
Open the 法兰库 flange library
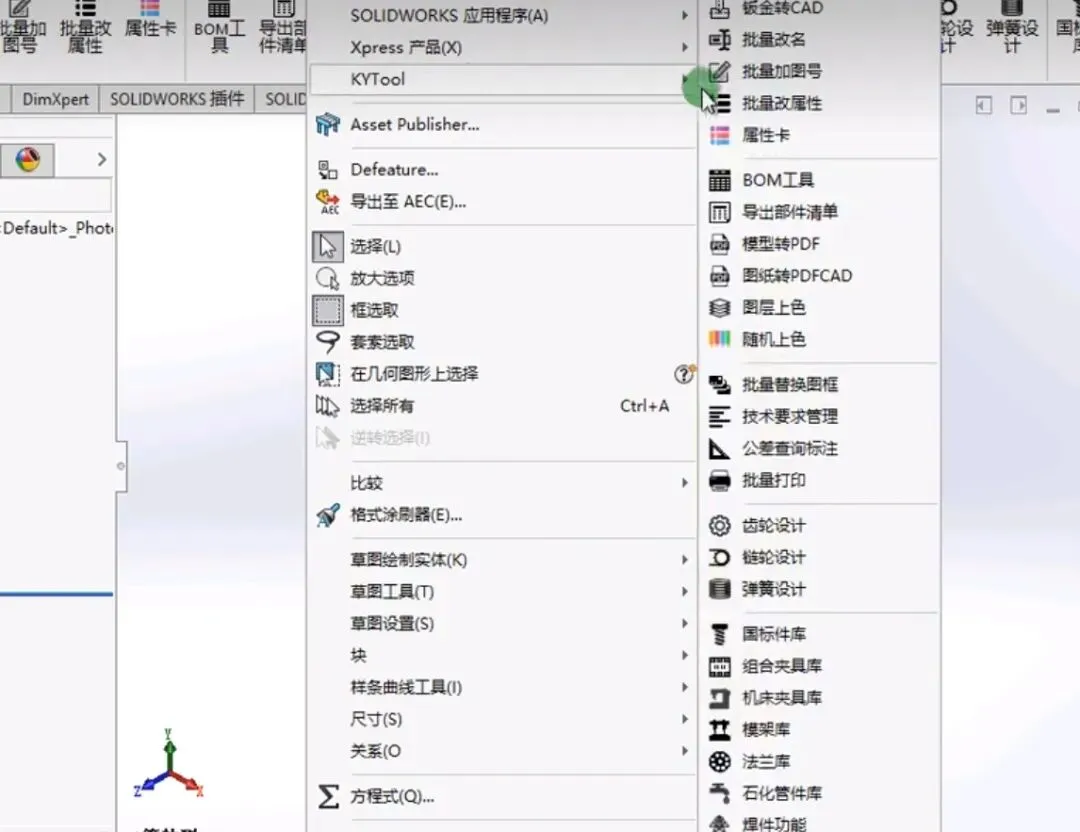tap(765, 761)
